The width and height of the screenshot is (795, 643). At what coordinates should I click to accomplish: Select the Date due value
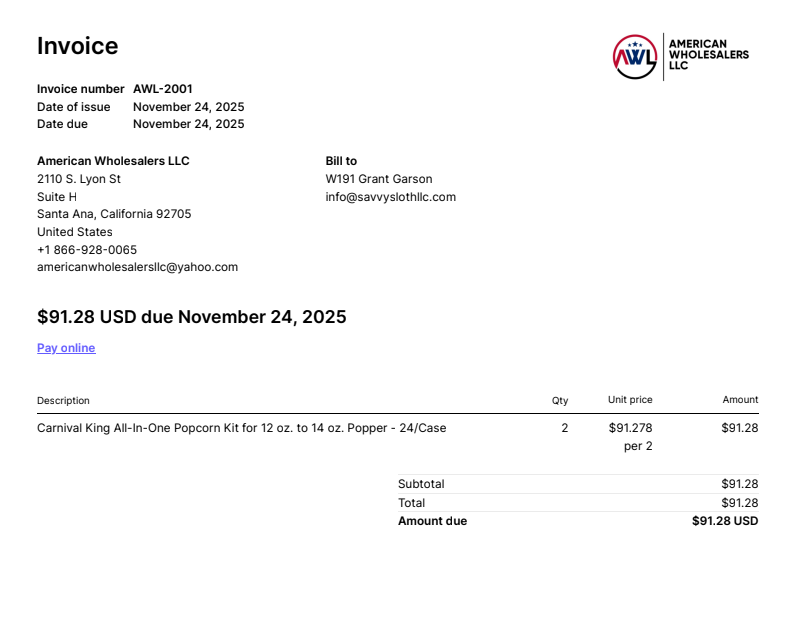188,124
